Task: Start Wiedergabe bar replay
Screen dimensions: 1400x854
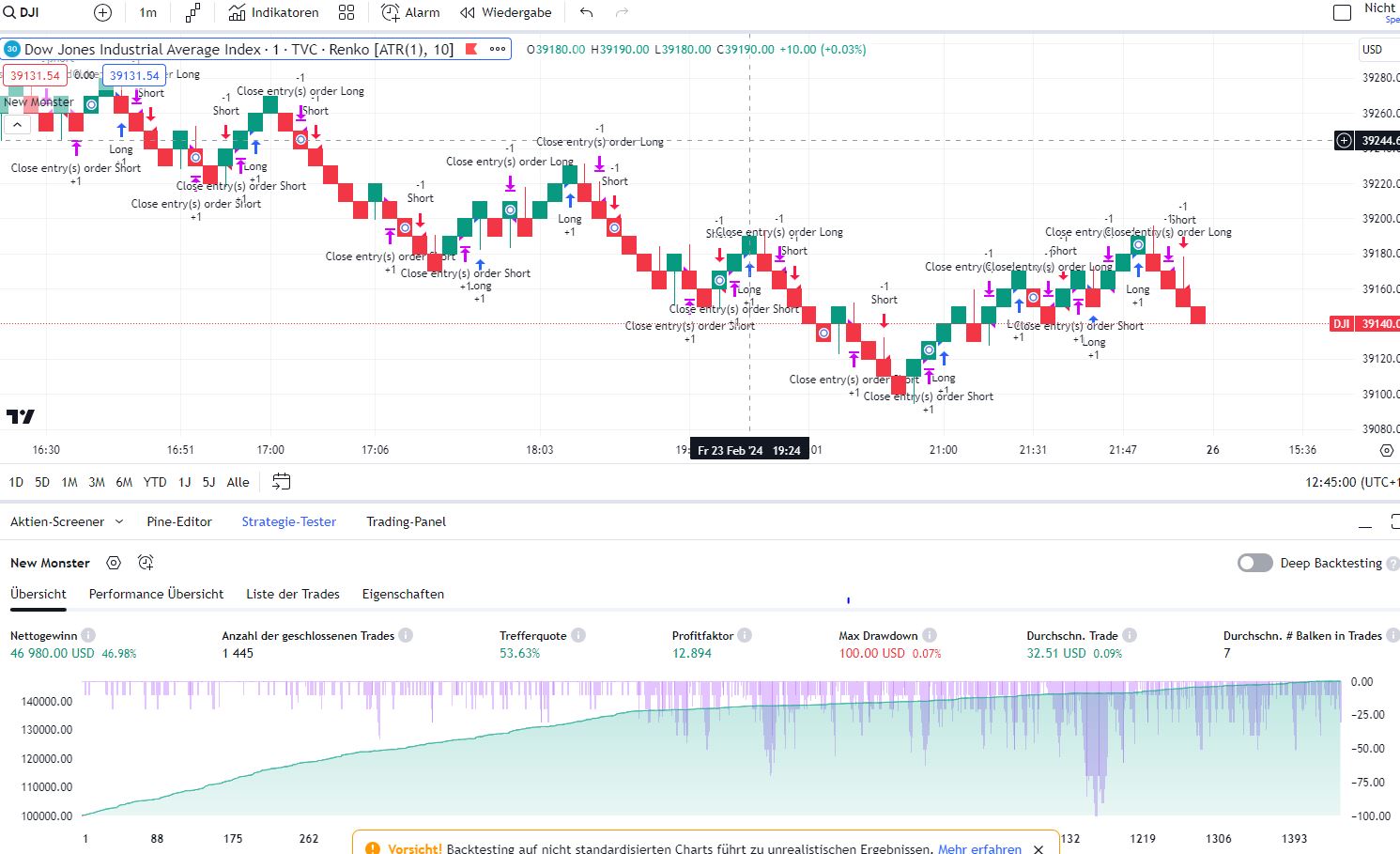Action: (x=506, y=13)
